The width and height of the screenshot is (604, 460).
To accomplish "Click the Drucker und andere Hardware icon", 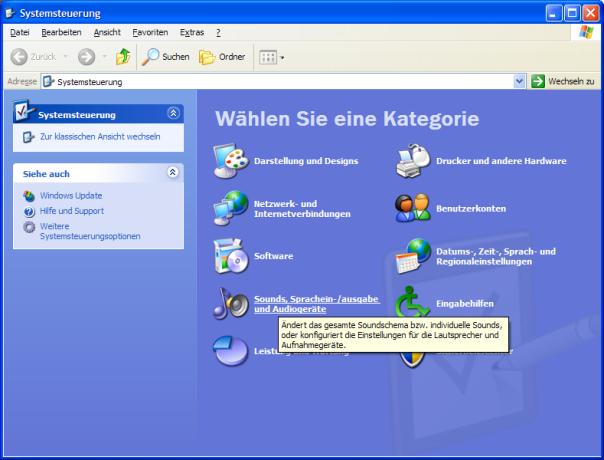I will [x=413, y=161].
